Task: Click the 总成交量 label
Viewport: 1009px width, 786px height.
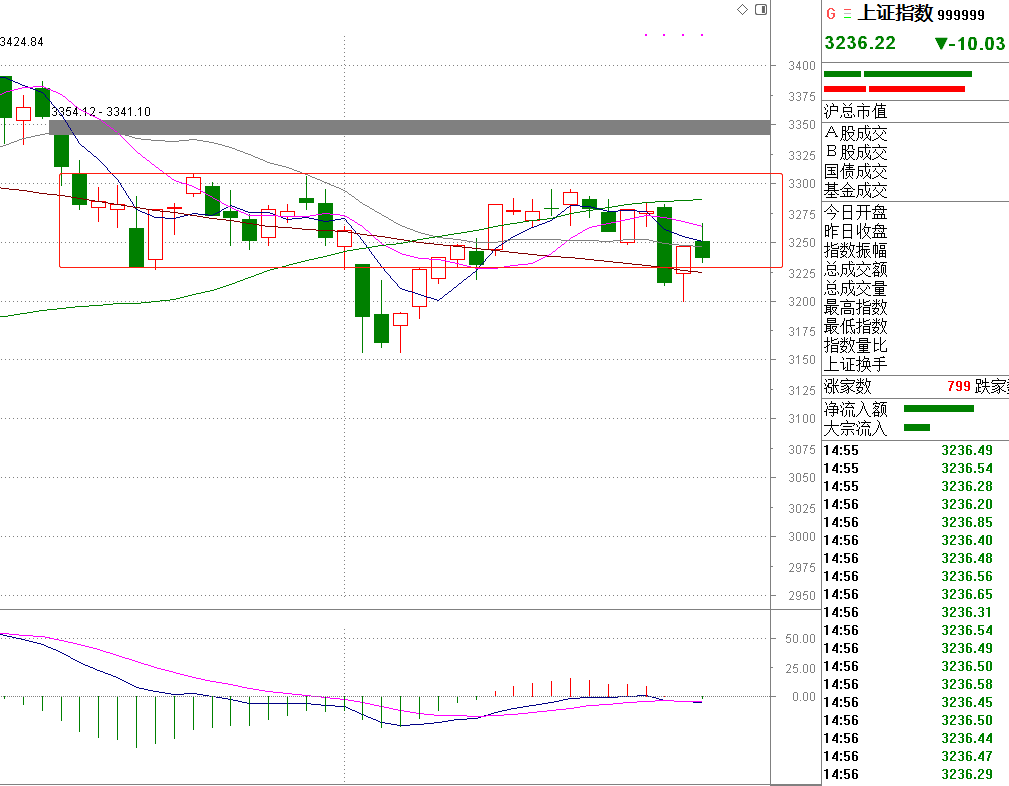Action: pos(856,288)
